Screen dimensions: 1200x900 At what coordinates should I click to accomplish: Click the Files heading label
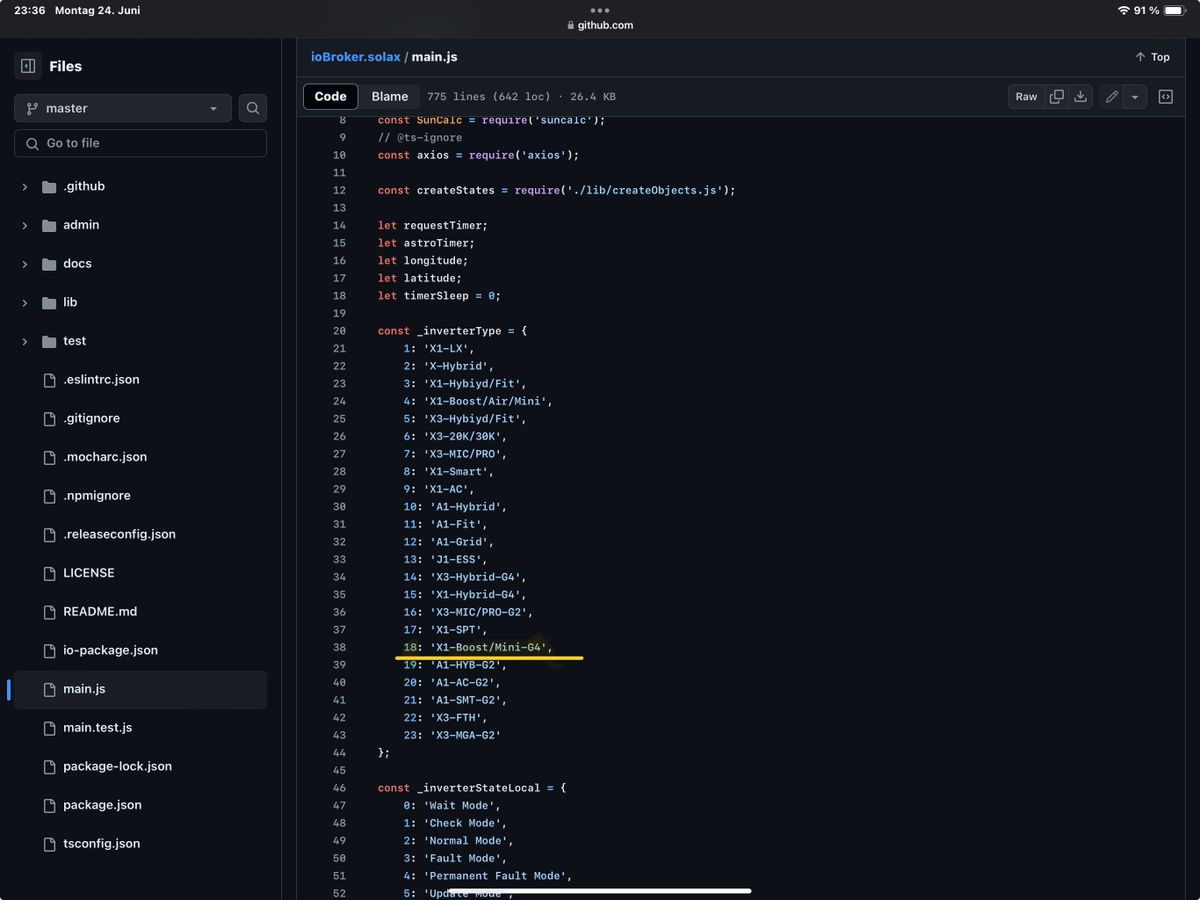pos(65,66)
